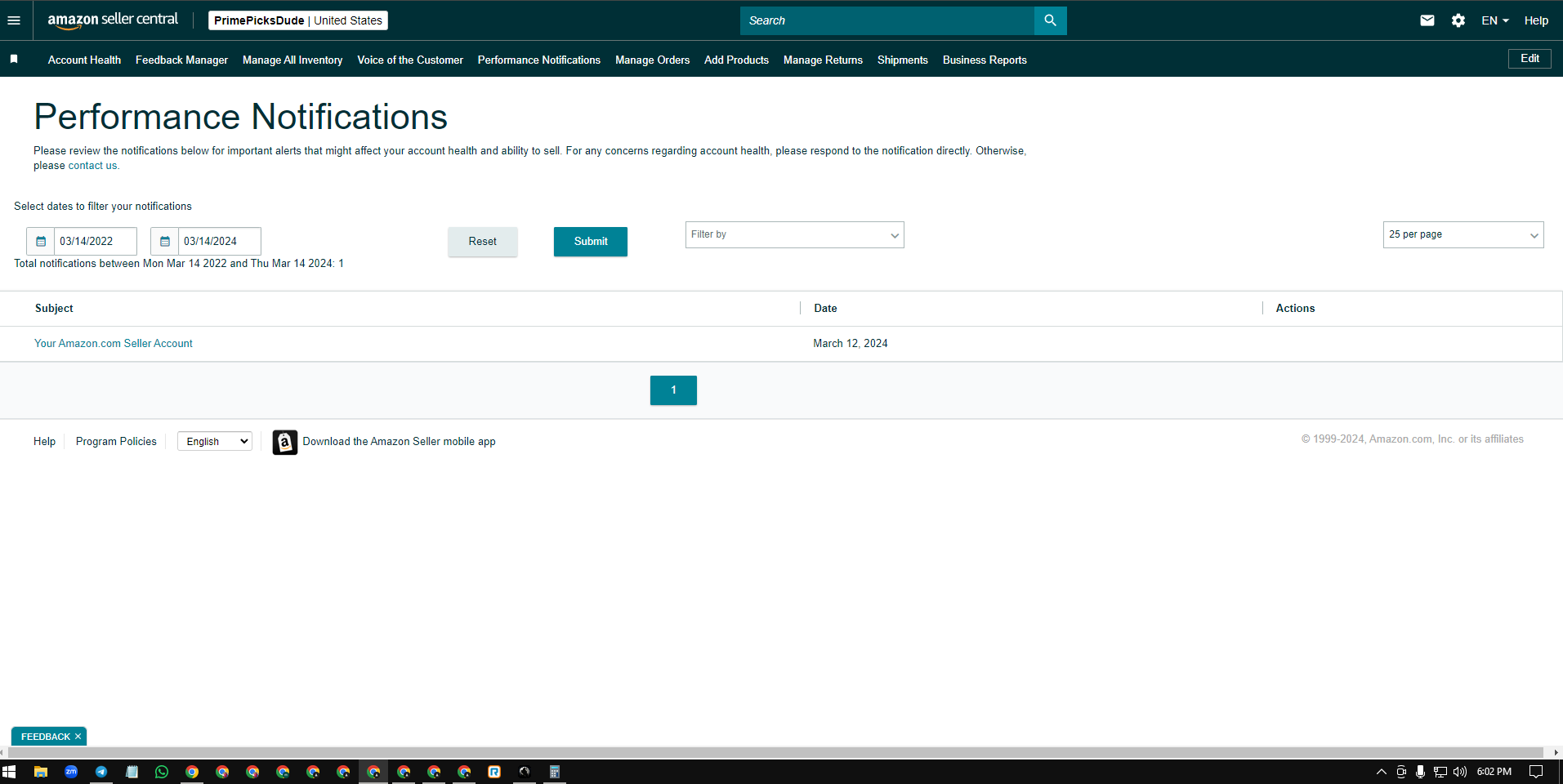Image resolution: width=1563 pixels, height=784 pixels.
Task: Click the Date column header
Action: click(x=825, y=309)
